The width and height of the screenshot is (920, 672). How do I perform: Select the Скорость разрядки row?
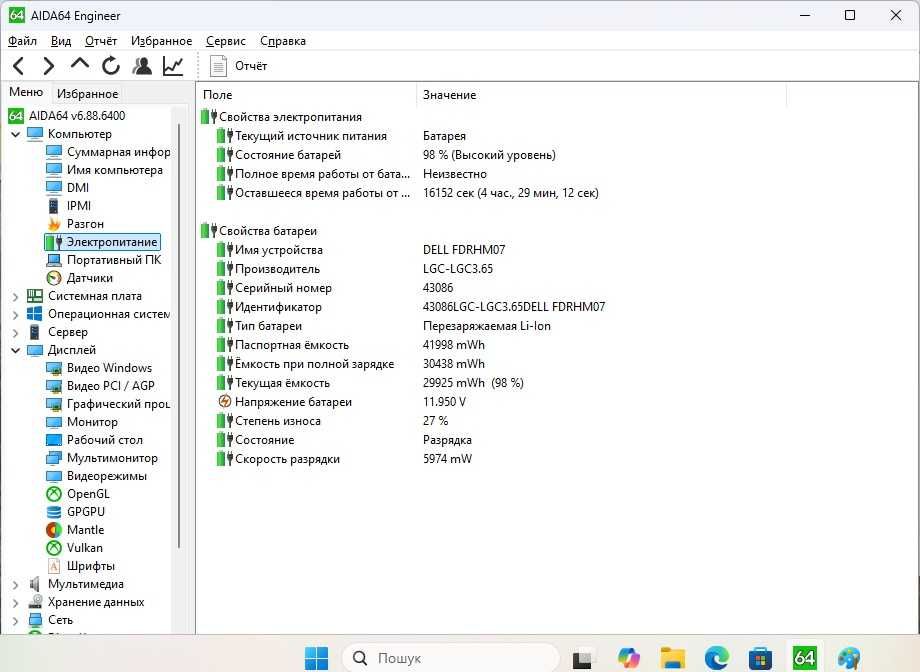point(344,459)
